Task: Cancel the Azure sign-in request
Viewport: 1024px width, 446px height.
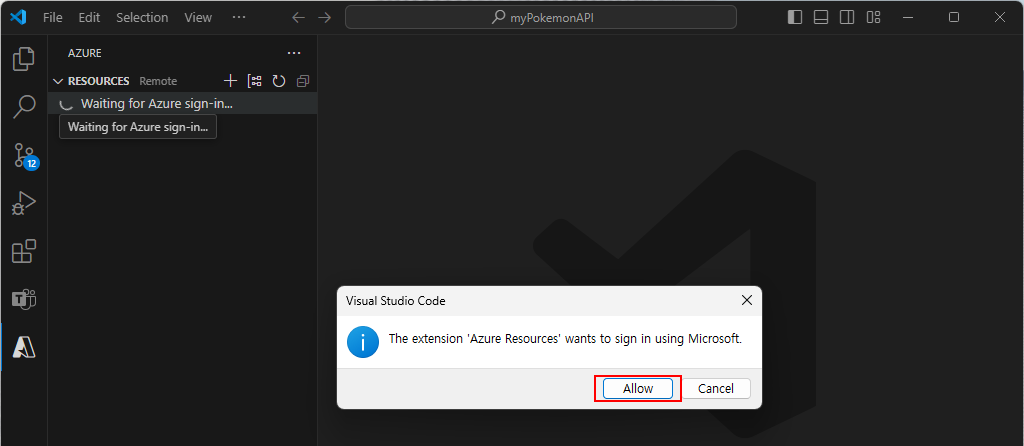Action: pyautogui.click(x=716, y=389)
